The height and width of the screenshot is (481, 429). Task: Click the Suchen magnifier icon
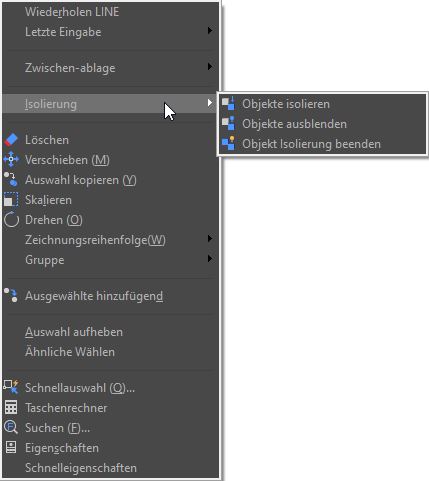click(11, 427)
